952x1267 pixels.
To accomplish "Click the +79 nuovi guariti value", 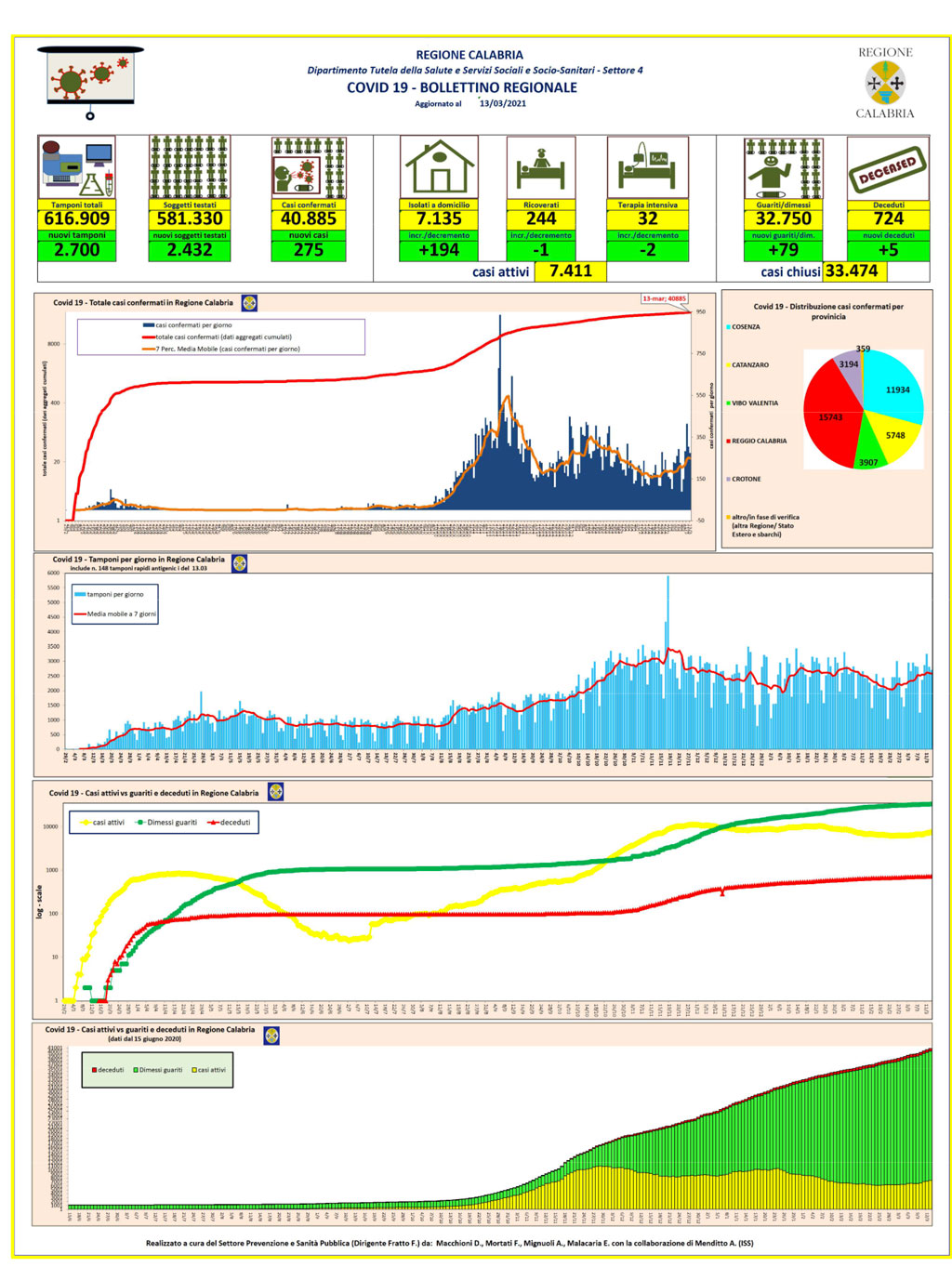I will pyautogui.click(x=784, y=250).
